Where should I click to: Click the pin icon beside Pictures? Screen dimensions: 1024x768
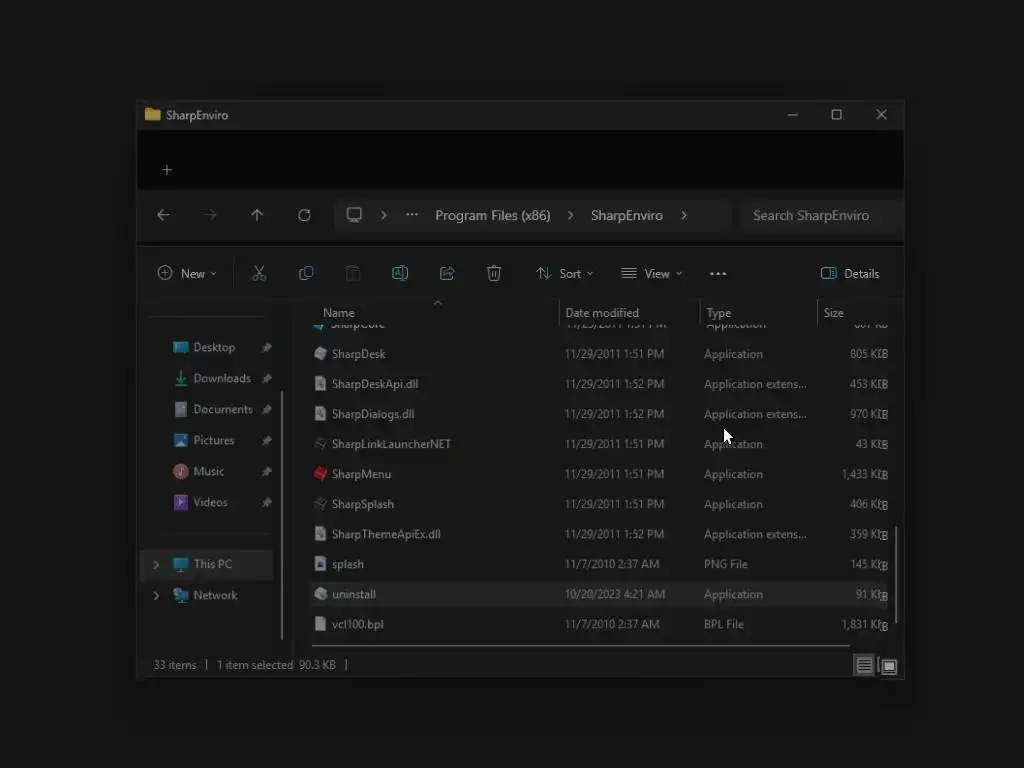(x=266, y=441)
